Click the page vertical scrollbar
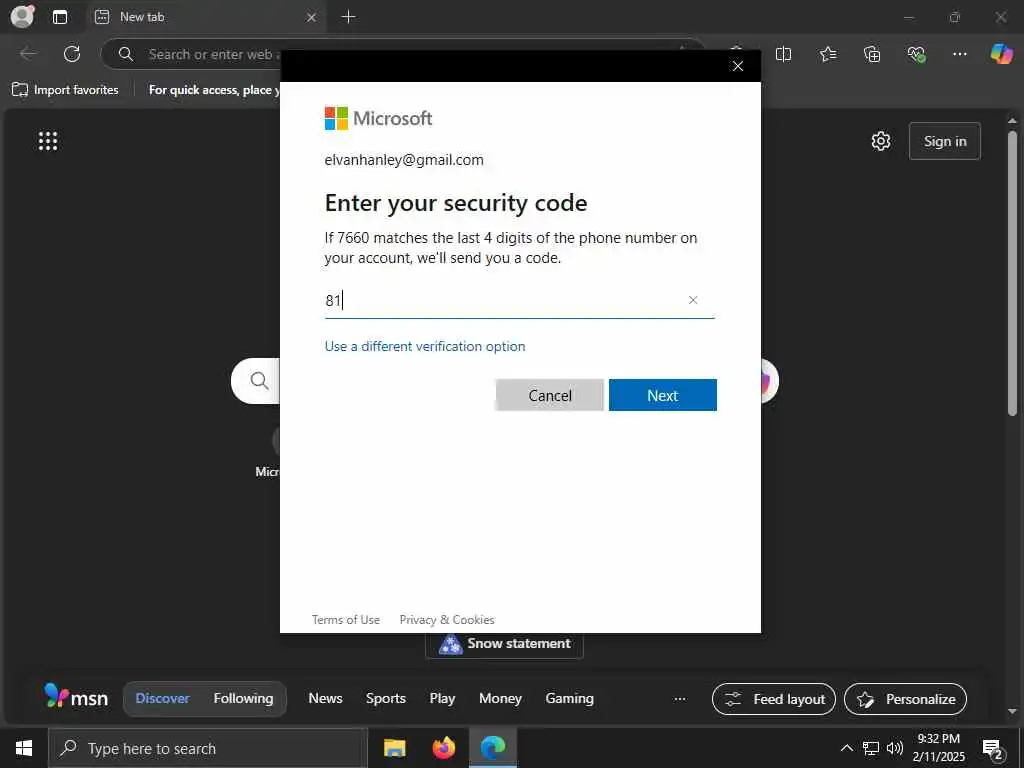The width and height of the screenshot is (1024, 768). coord(1012,274)
